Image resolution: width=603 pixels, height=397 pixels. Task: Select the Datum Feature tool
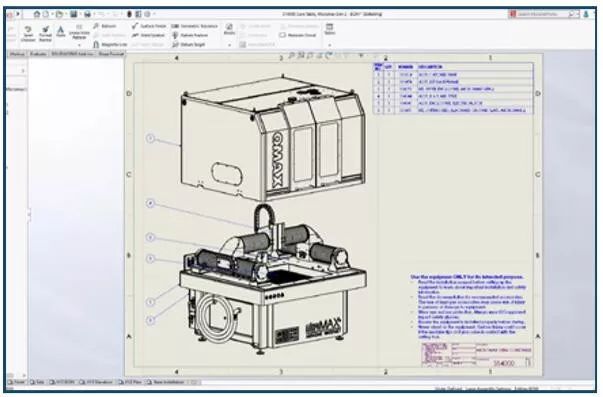pyautogui.click(x=190, y=35)
